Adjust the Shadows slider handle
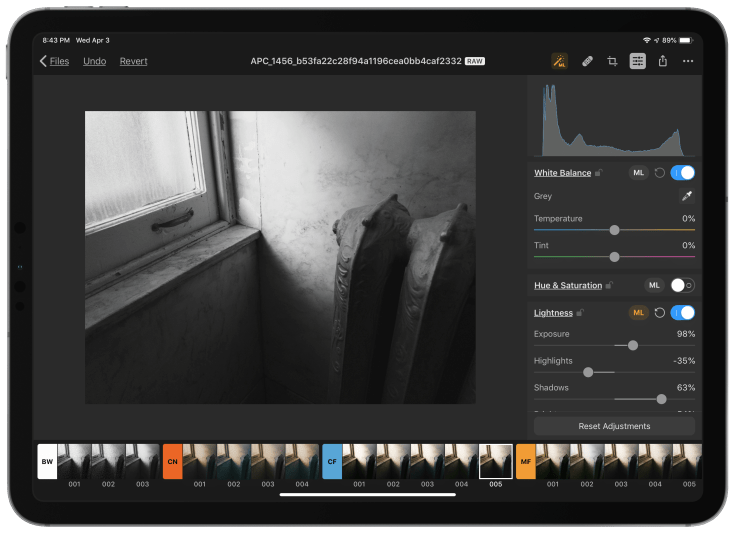The image size is (736, 534). tap(661, 399)
